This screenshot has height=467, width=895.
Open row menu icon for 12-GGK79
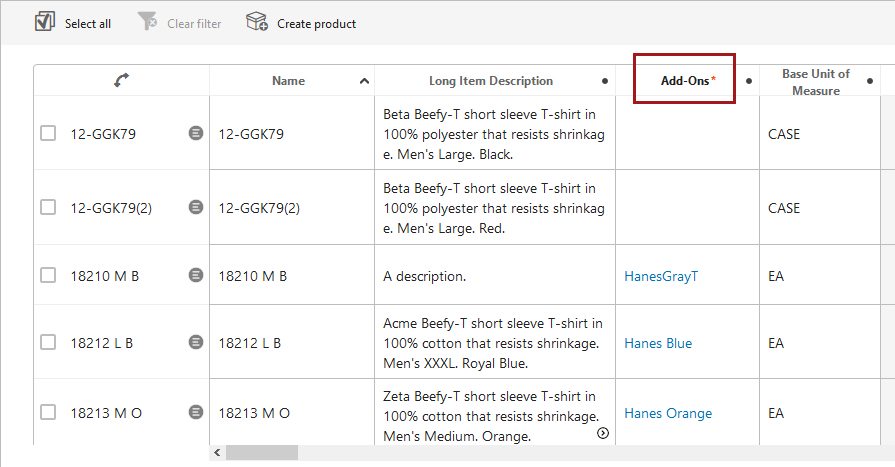click(196, 133)
